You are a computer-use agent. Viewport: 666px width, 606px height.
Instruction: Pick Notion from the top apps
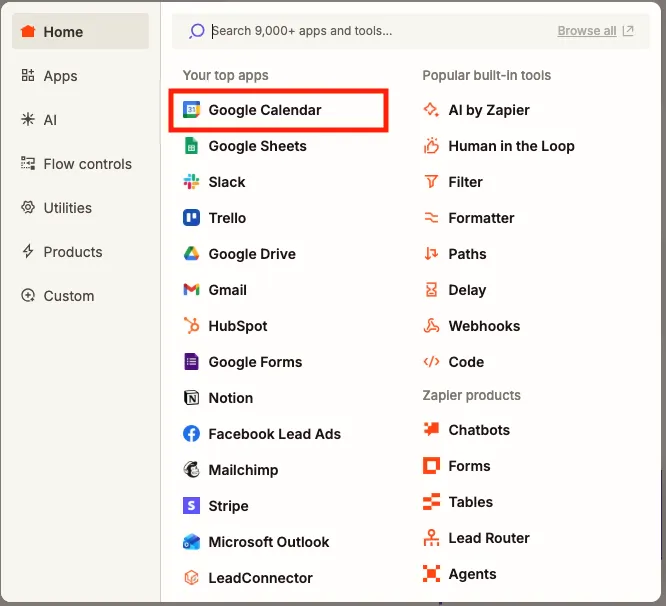point(231,398)
